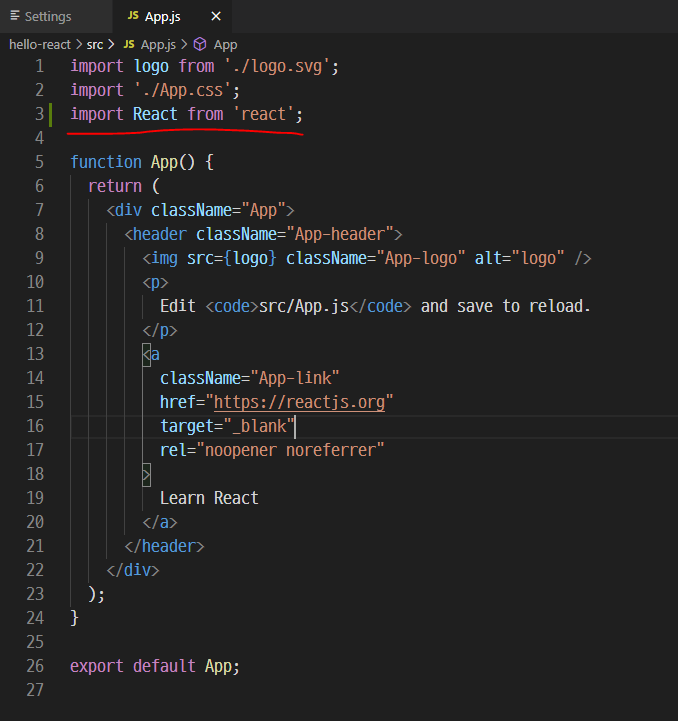The height and width of the screenshot is (721, 678).
Task: Click 'Learn React' text
Action: (209, 498)
